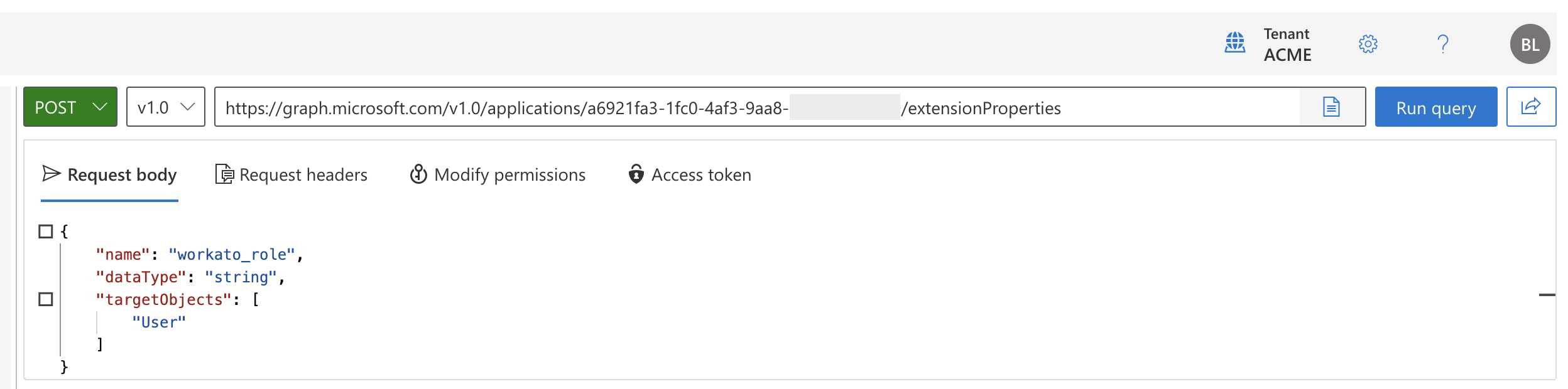Open the request body preview icon in URL bar
The image size is (1568, 389).
[x=1331, y=107]
